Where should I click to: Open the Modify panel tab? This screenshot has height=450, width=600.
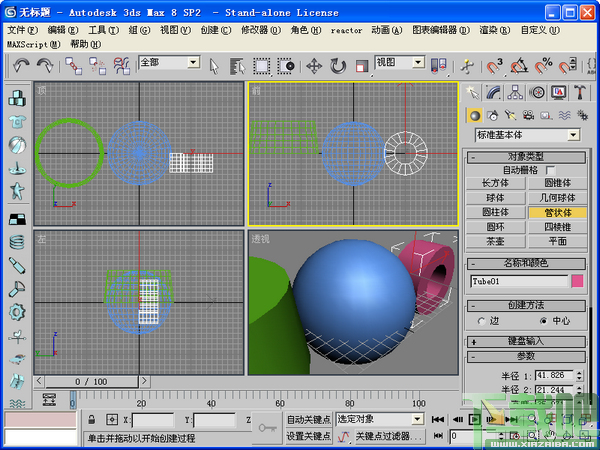(x=493, y=93)
